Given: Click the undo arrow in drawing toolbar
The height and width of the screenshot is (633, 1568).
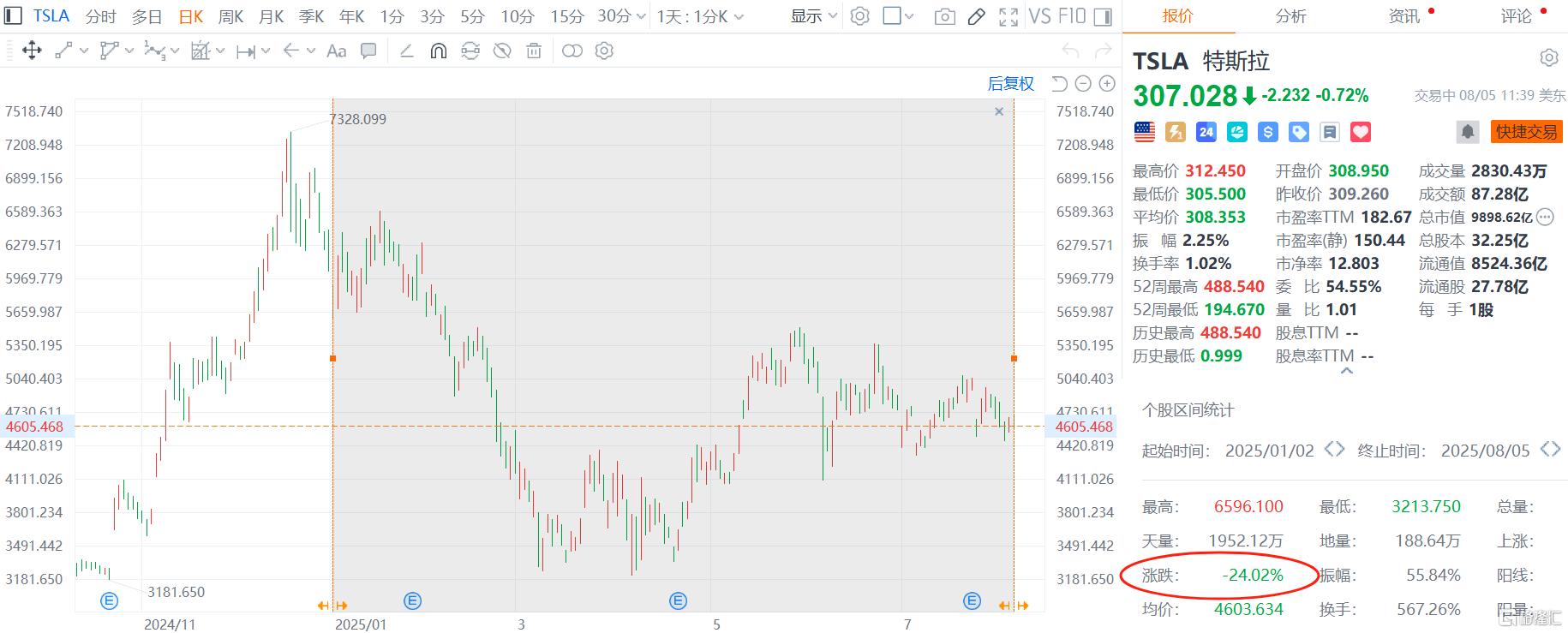Looking at the screenshot, I should 1070,51.
